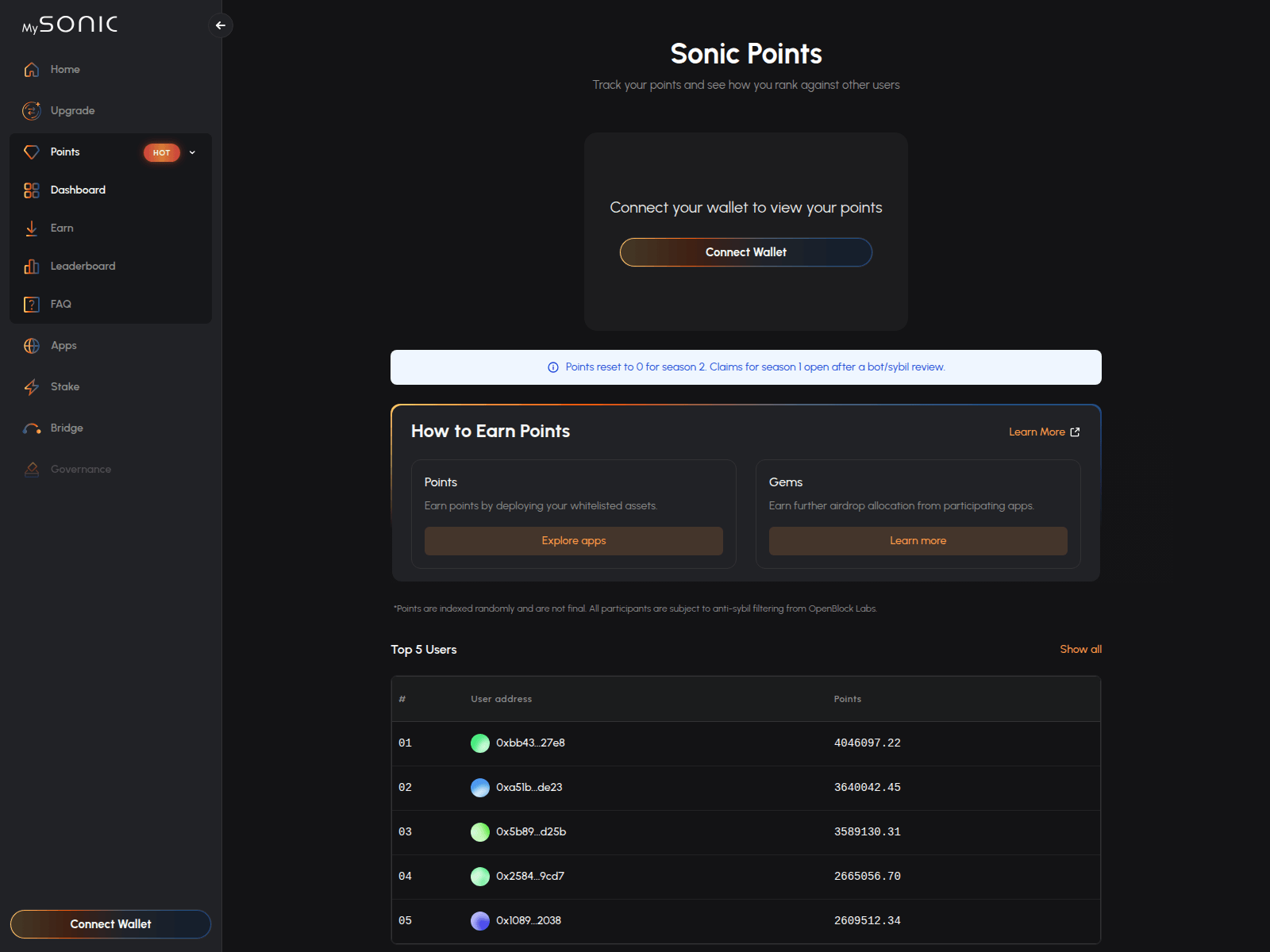Open FAQ in Points submenu
Viewport: 1270px width, 952px height.
110,305
